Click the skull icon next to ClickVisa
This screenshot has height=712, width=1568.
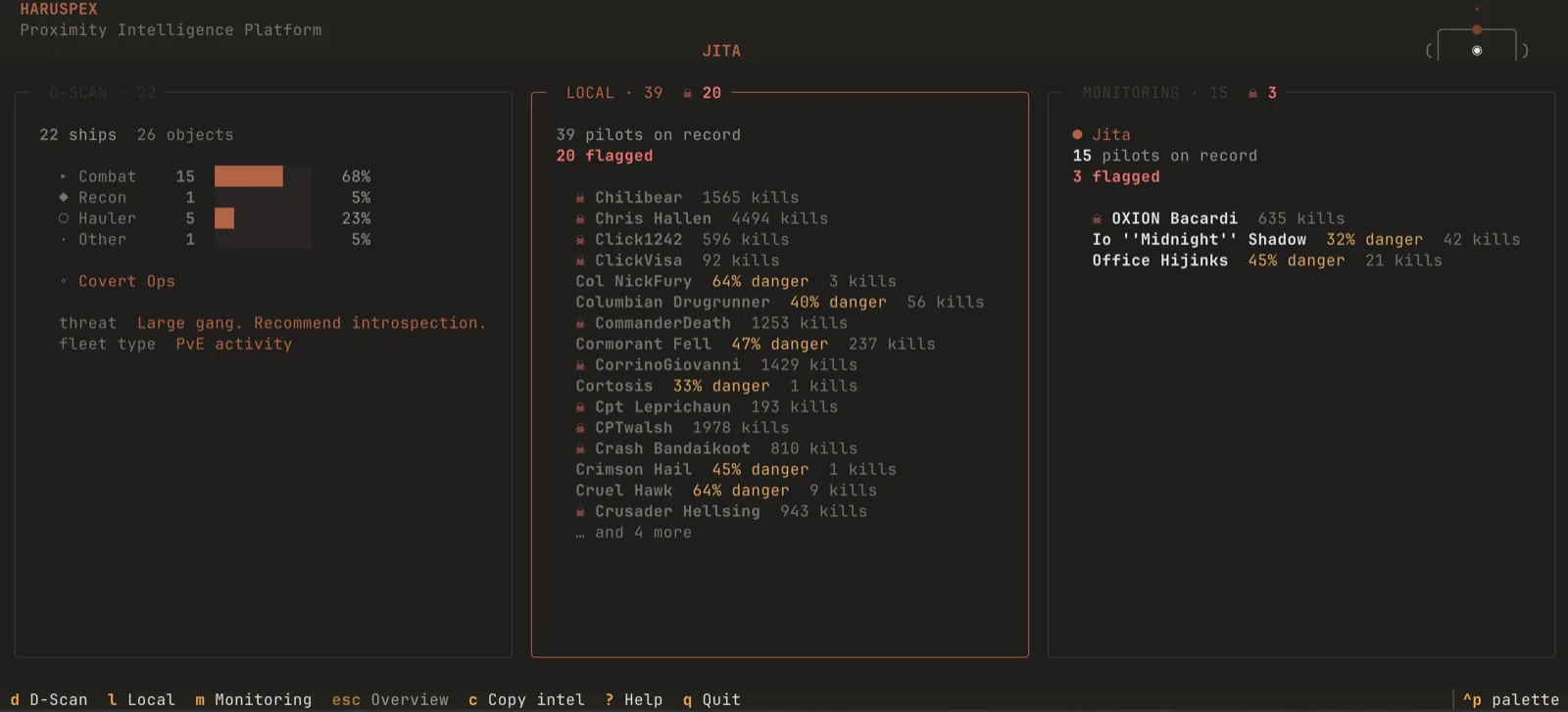coord(580,261)
